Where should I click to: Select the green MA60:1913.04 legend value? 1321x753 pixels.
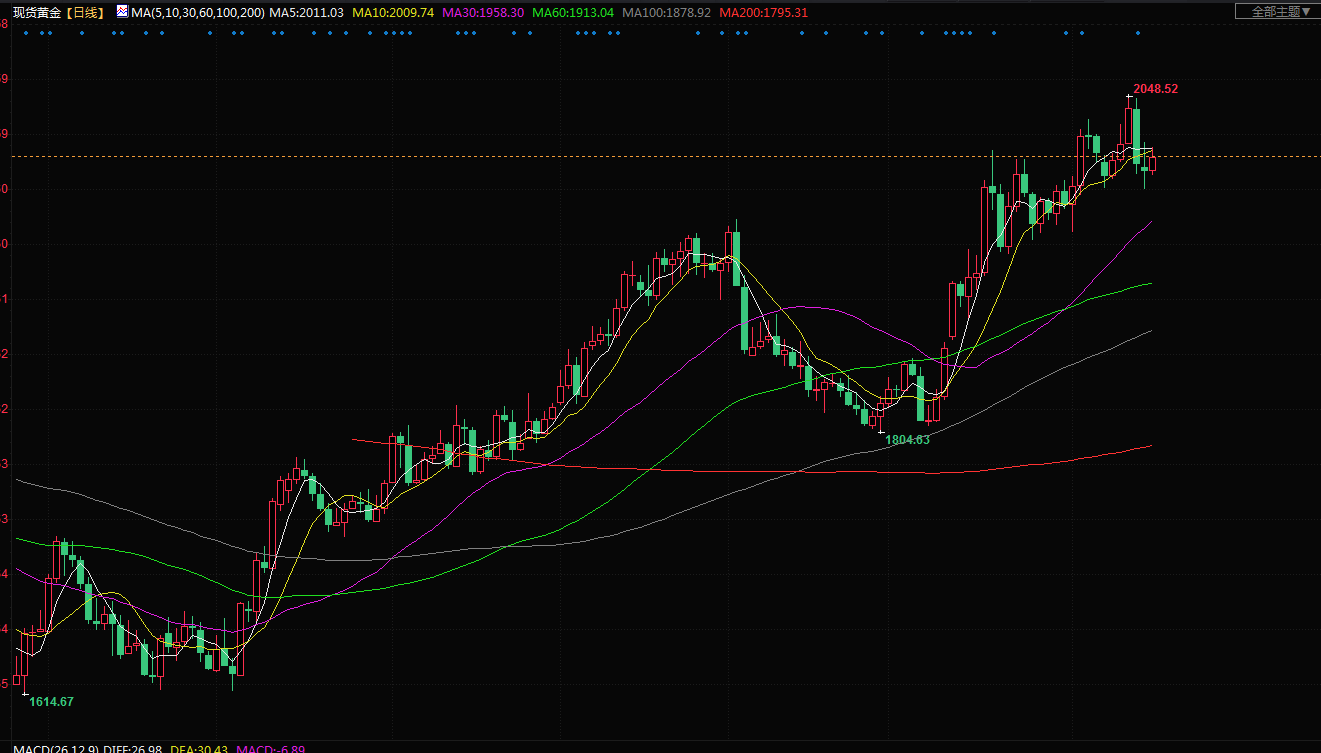click(x=573, y=13)
